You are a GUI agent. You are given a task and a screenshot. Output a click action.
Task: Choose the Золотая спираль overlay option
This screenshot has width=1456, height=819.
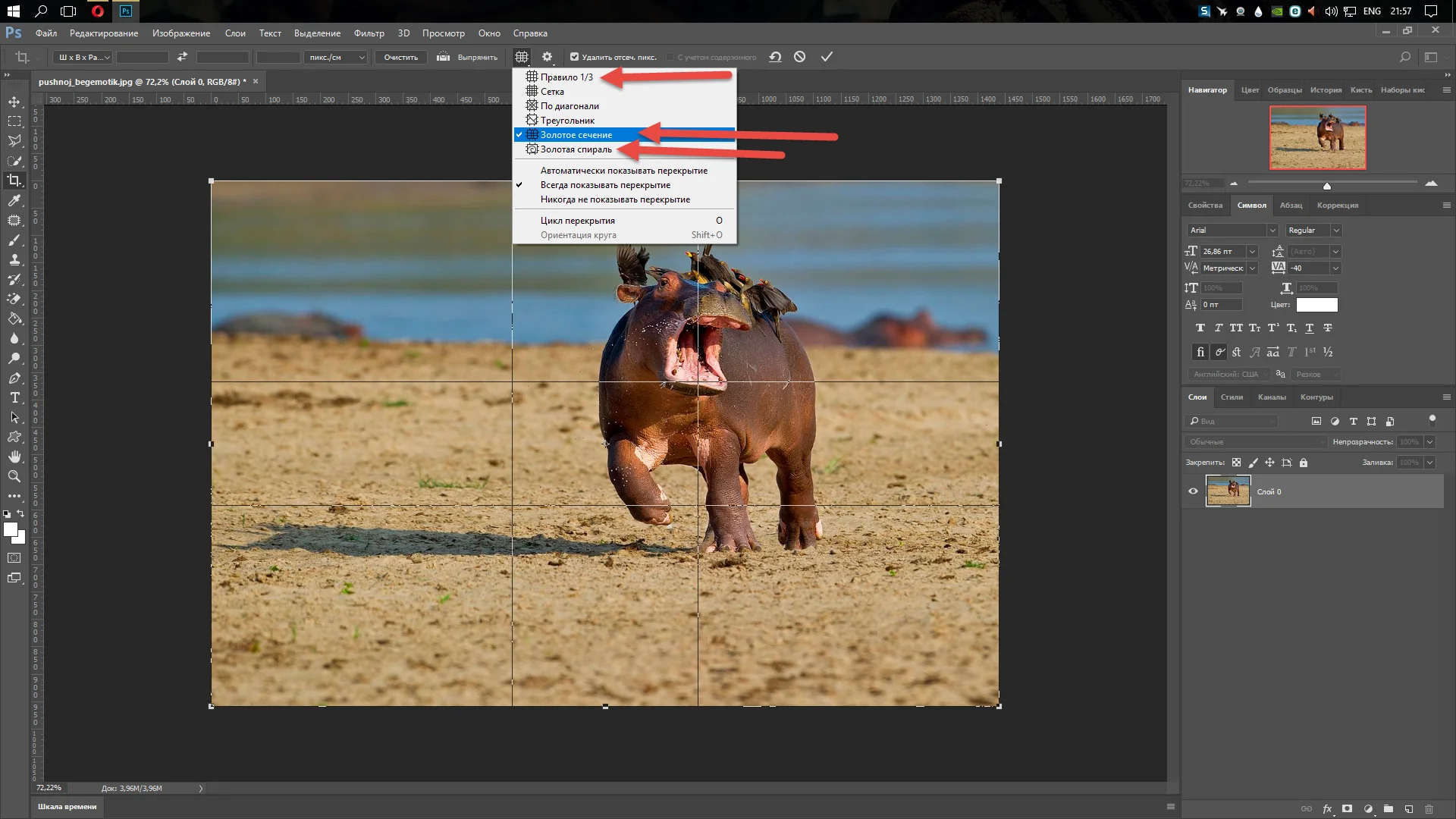click(x=576, y=149)
